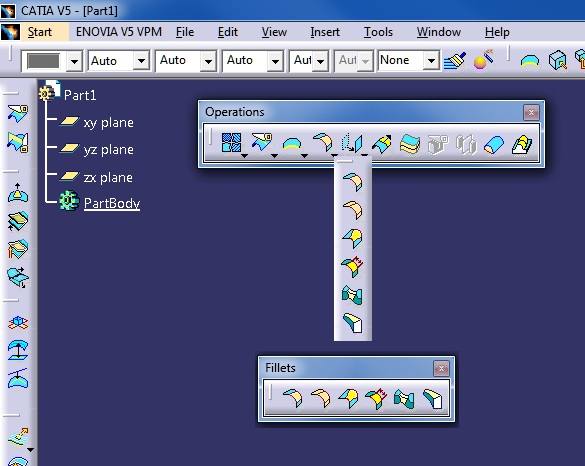Click Boundary icon in Operations toolbar
This screenshot has width=585, height=466.
292,143
